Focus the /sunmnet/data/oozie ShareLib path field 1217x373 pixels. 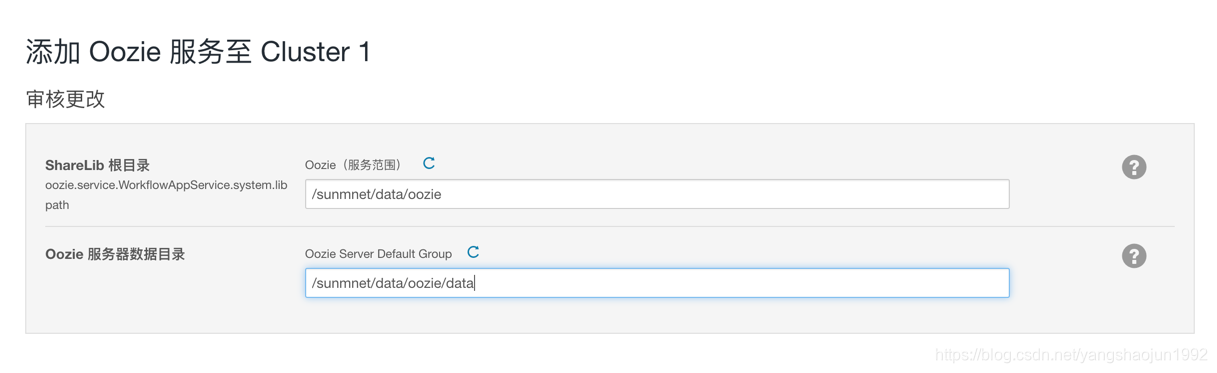click(657, 194)
